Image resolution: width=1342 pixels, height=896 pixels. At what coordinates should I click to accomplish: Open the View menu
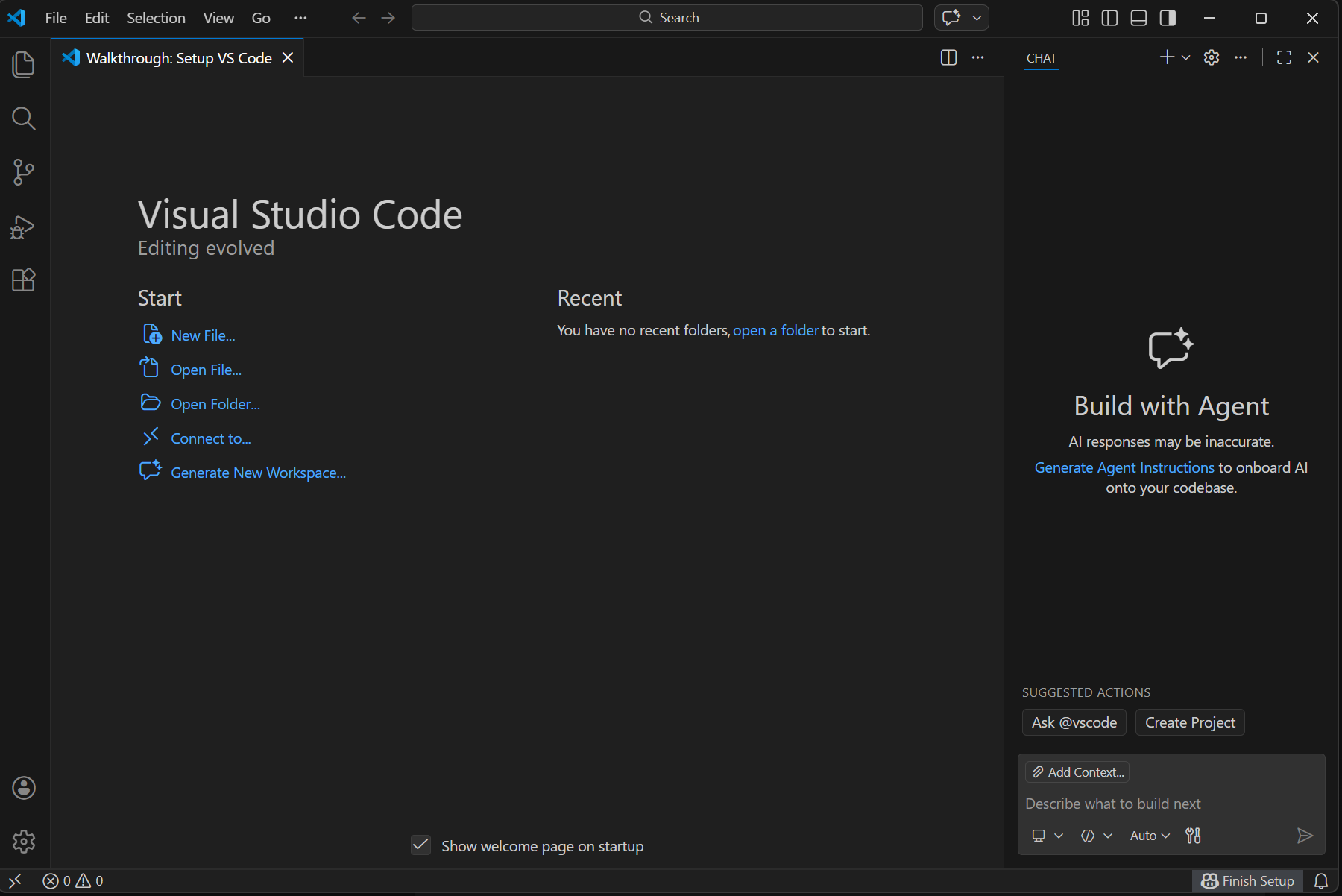[218, 18]
